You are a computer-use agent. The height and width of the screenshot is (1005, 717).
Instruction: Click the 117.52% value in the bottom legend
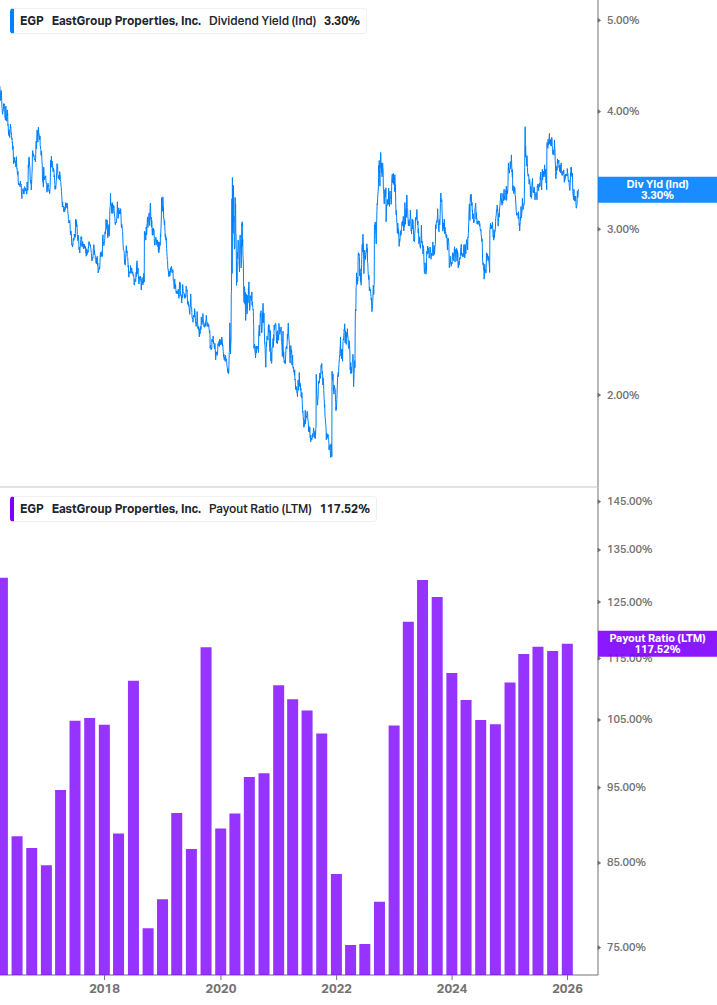[345, 509]
